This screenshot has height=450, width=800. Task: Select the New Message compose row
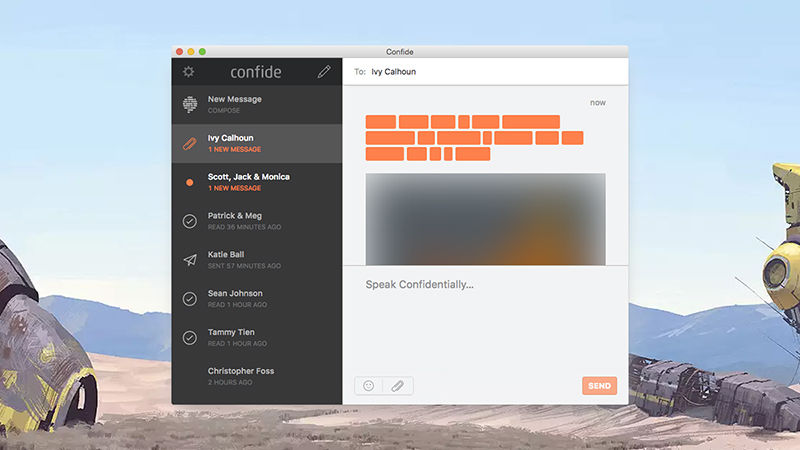pyautogui.click(x=257, y=105)
